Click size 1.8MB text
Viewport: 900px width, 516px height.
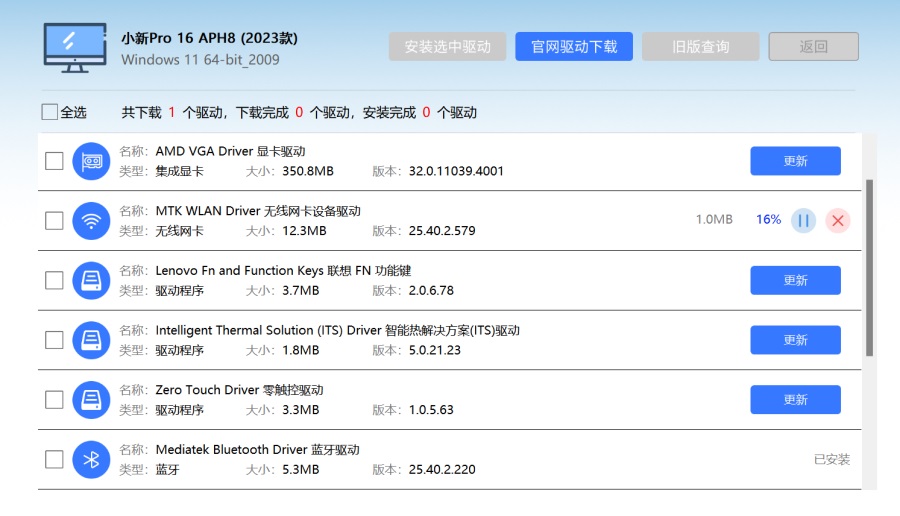[300, 350]
